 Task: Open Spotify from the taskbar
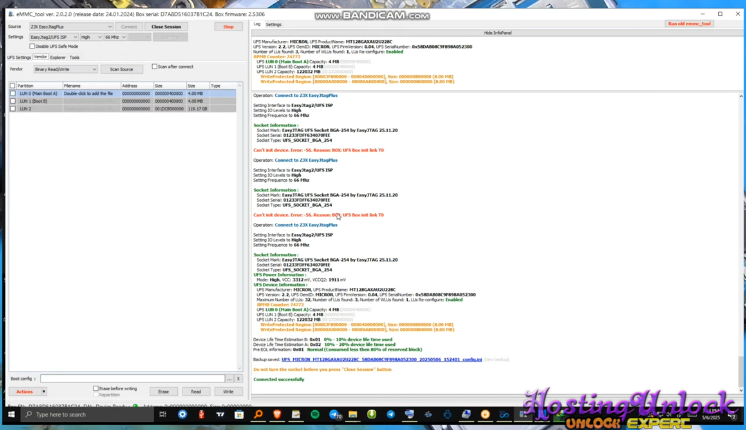pos(315,414)
